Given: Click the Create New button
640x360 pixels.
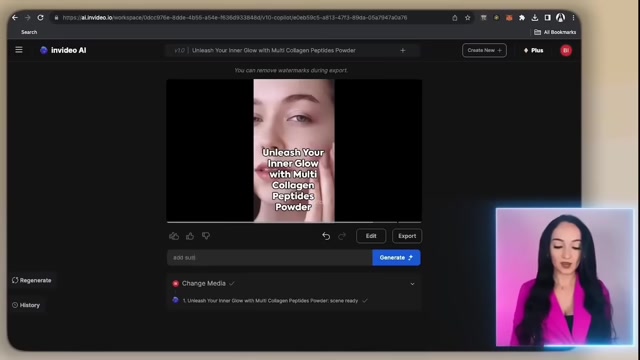Looking at the screenshot, I should click(x=484, y=50).
